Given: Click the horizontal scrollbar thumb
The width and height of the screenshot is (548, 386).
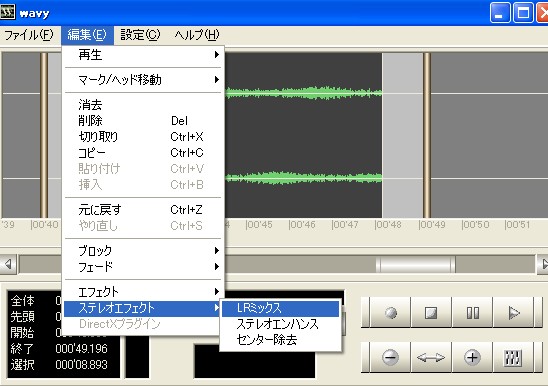Looking at the screenshot, I should [416, 264].
